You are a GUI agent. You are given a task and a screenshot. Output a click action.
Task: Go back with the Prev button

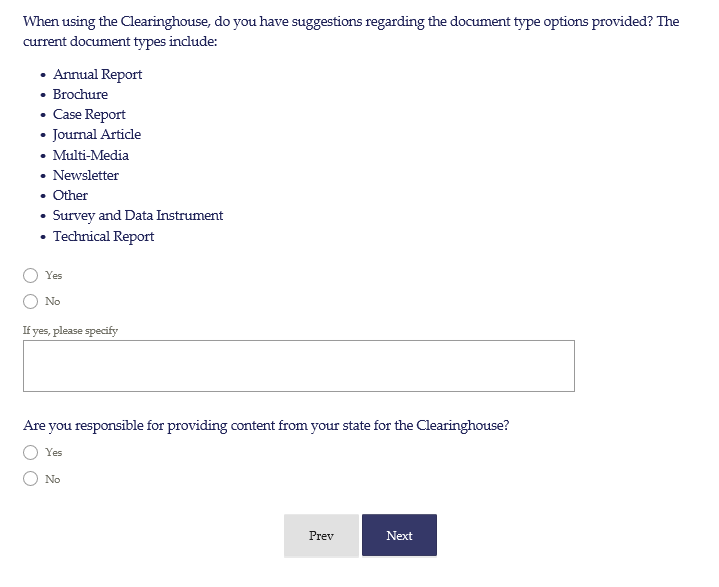click(321, 536)
